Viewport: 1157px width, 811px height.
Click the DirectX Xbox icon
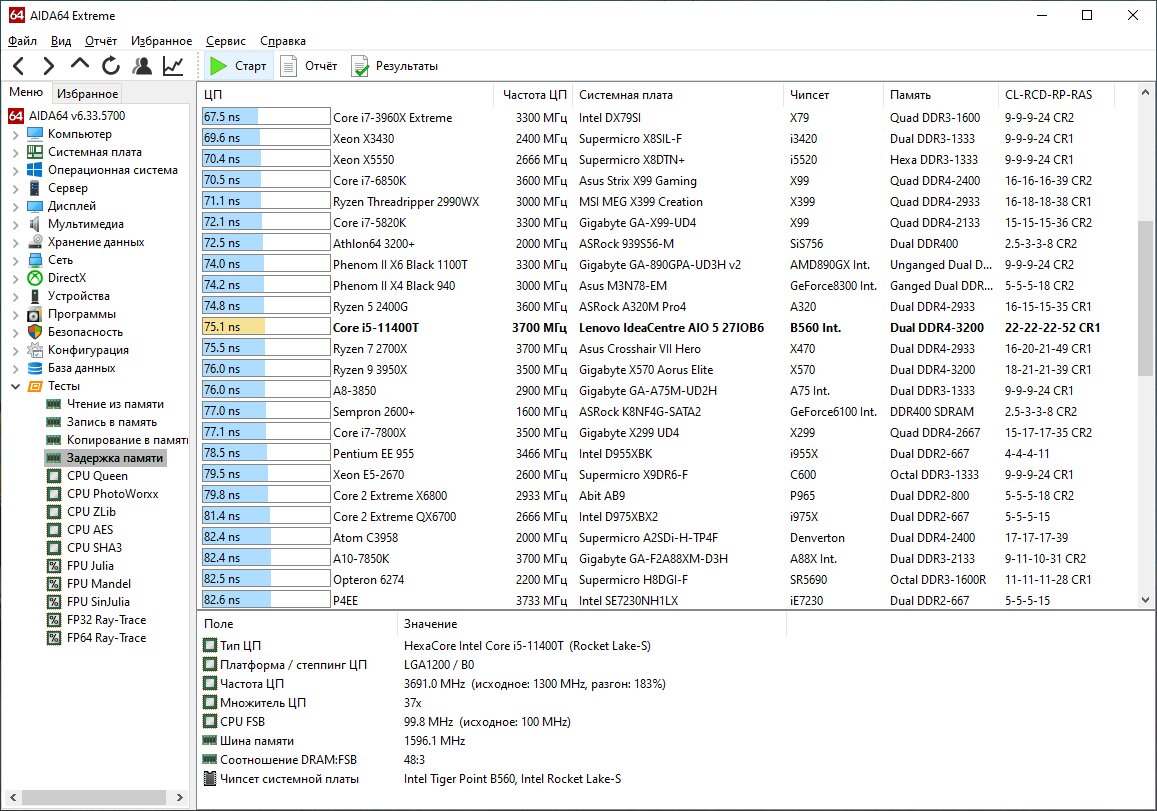(x=35, y=278)
